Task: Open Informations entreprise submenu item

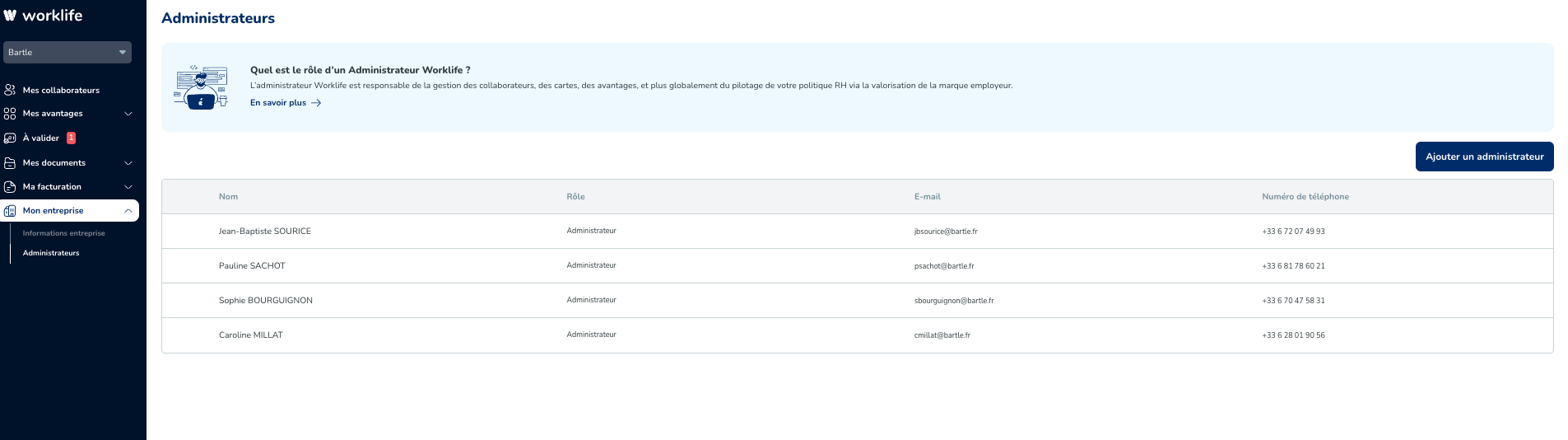Action: (x=64, y=233)
